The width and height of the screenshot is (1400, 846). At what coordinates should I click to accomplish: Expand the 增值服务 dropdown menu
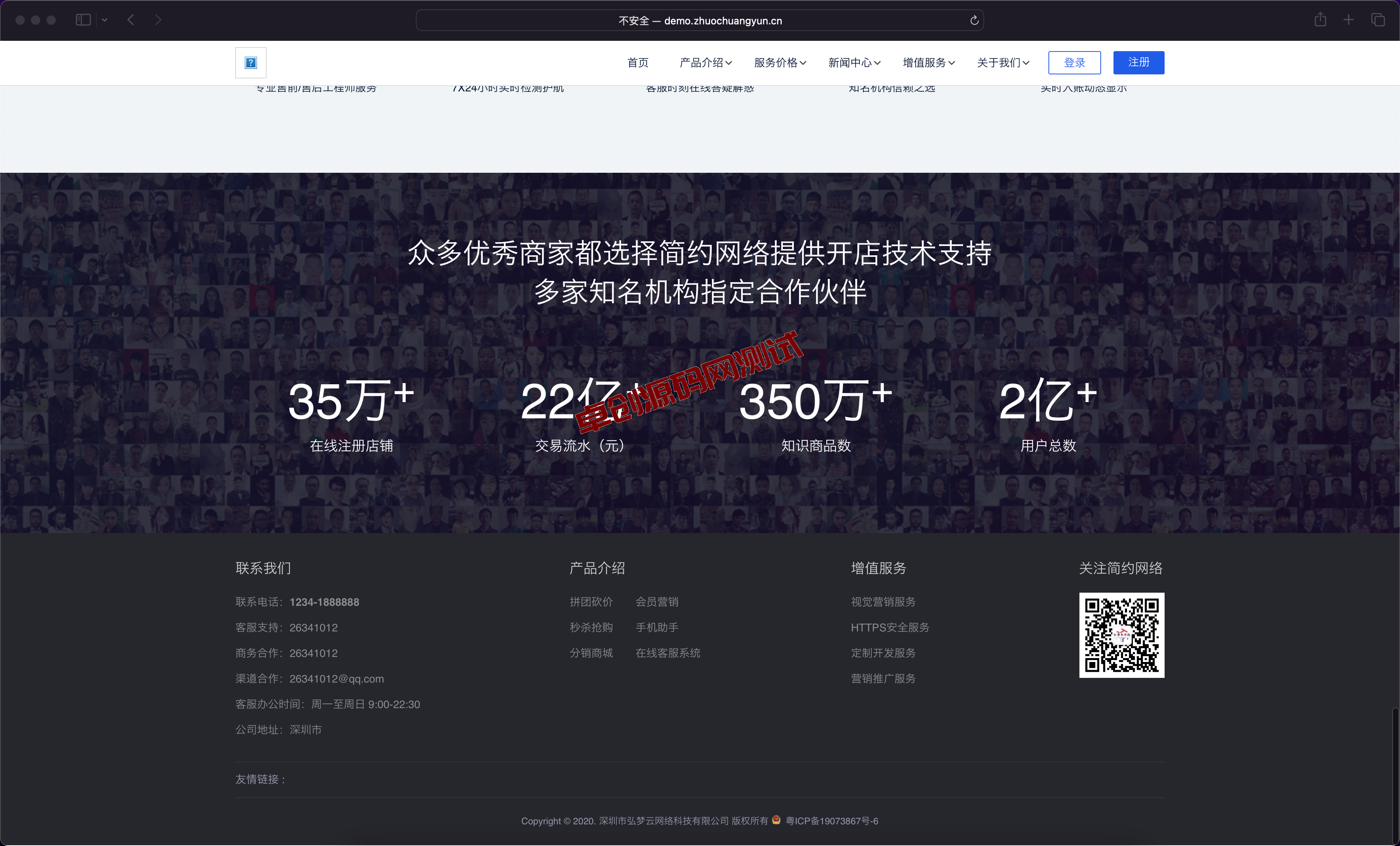928,62
